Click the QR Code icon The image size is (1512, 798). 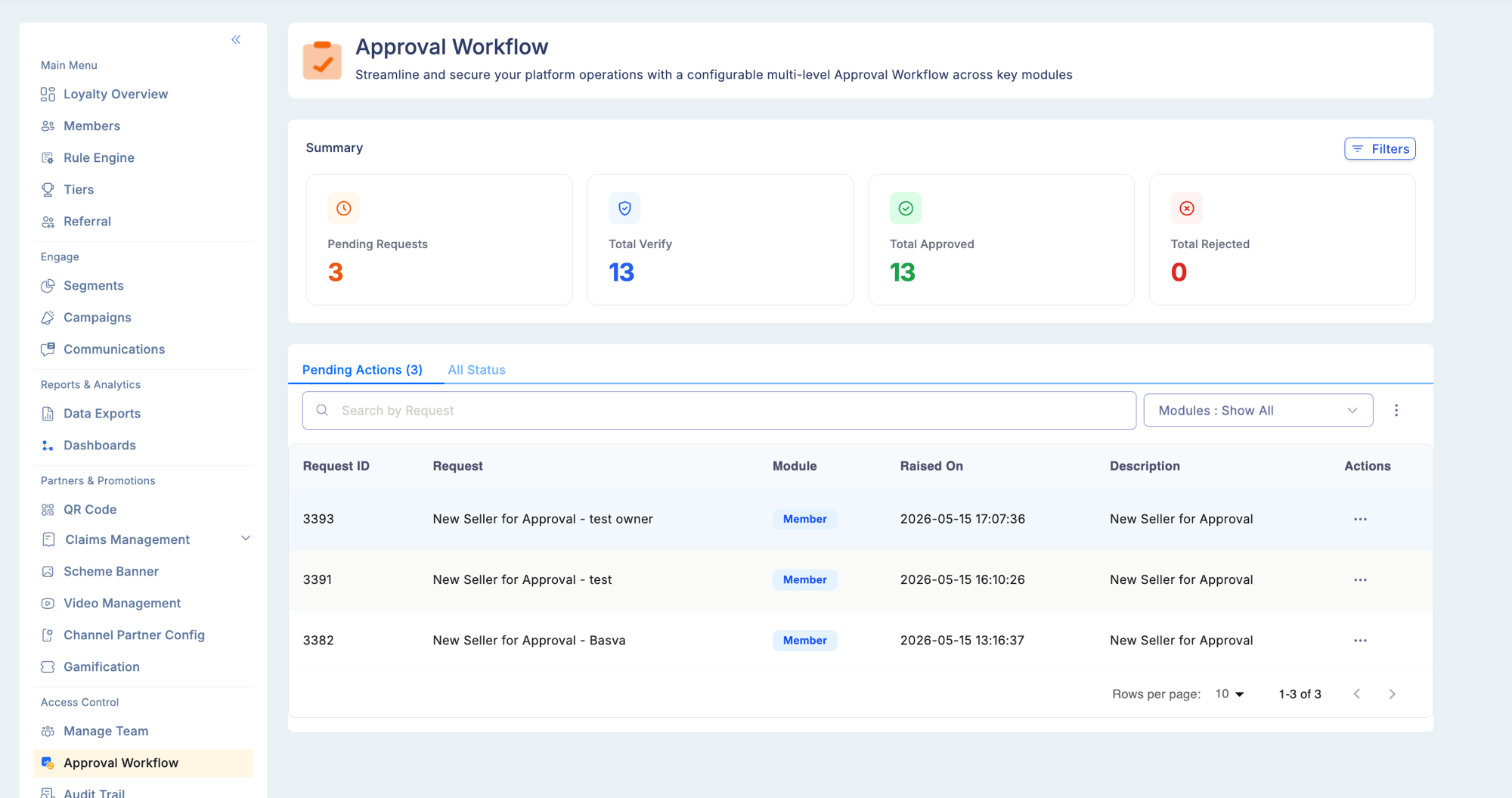coord(48,510)
